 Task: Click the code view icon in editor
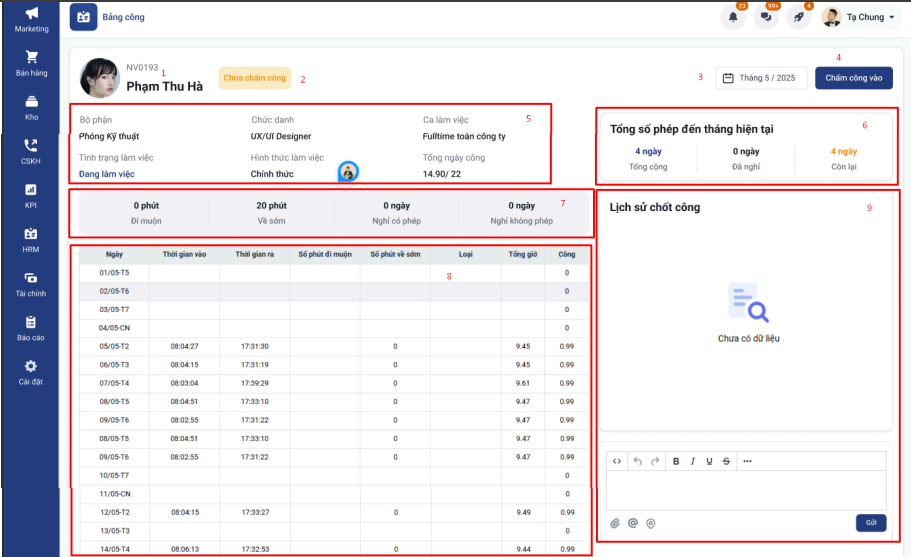click(x=617, y=461)
